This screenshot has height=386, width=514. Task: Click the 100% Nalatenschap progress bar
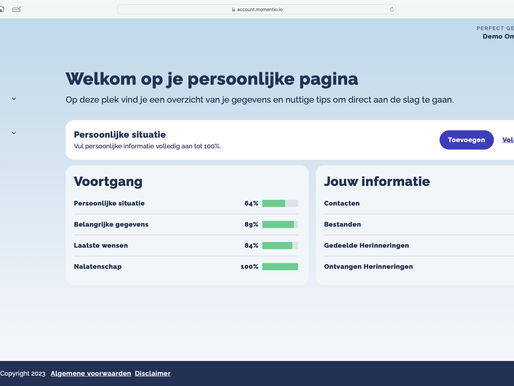(x=280, y=266)
